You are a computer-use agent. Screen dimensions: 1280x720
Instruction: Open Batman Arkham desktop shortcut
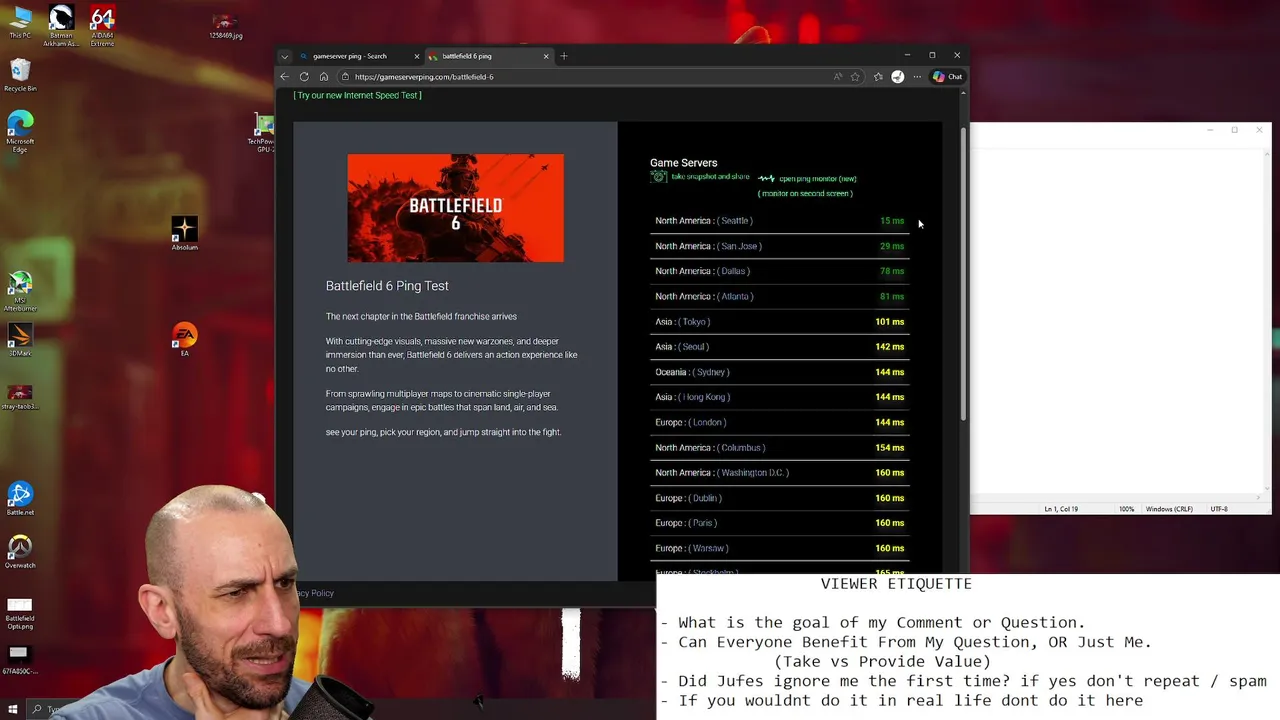[x=61, y=27]
